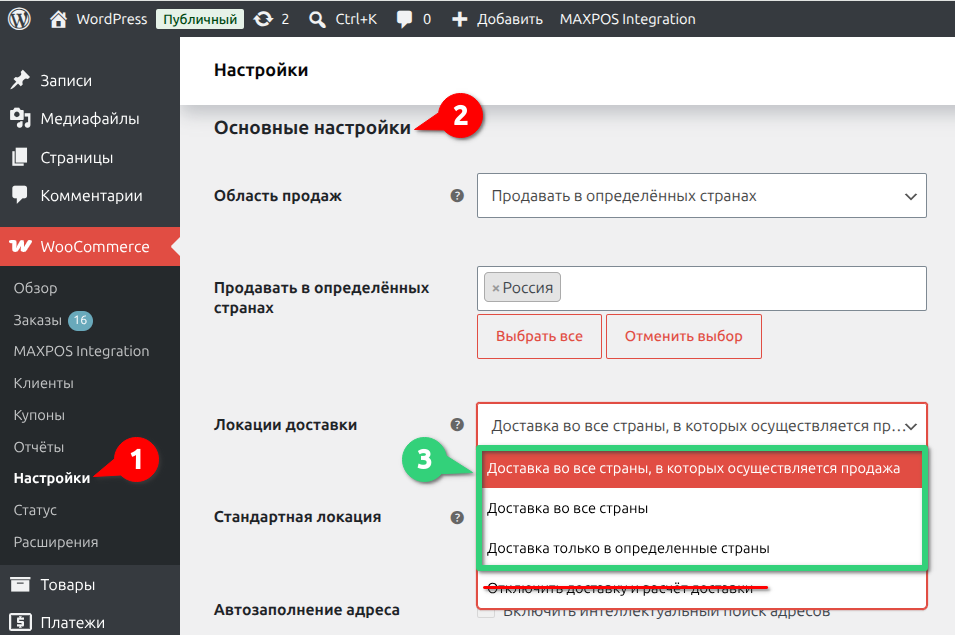Screen dimensions: 955x635
Task: Open Настройки submenu item
Action: coord(52,479)
